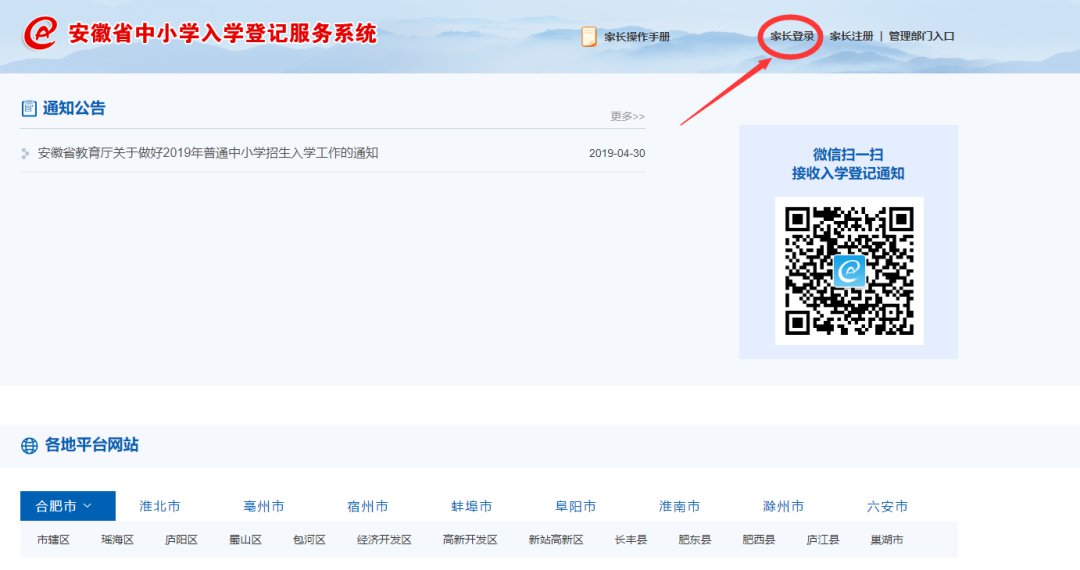Click the 通知公告 notice board icon
1080x570 pixels.
(29, 108)
